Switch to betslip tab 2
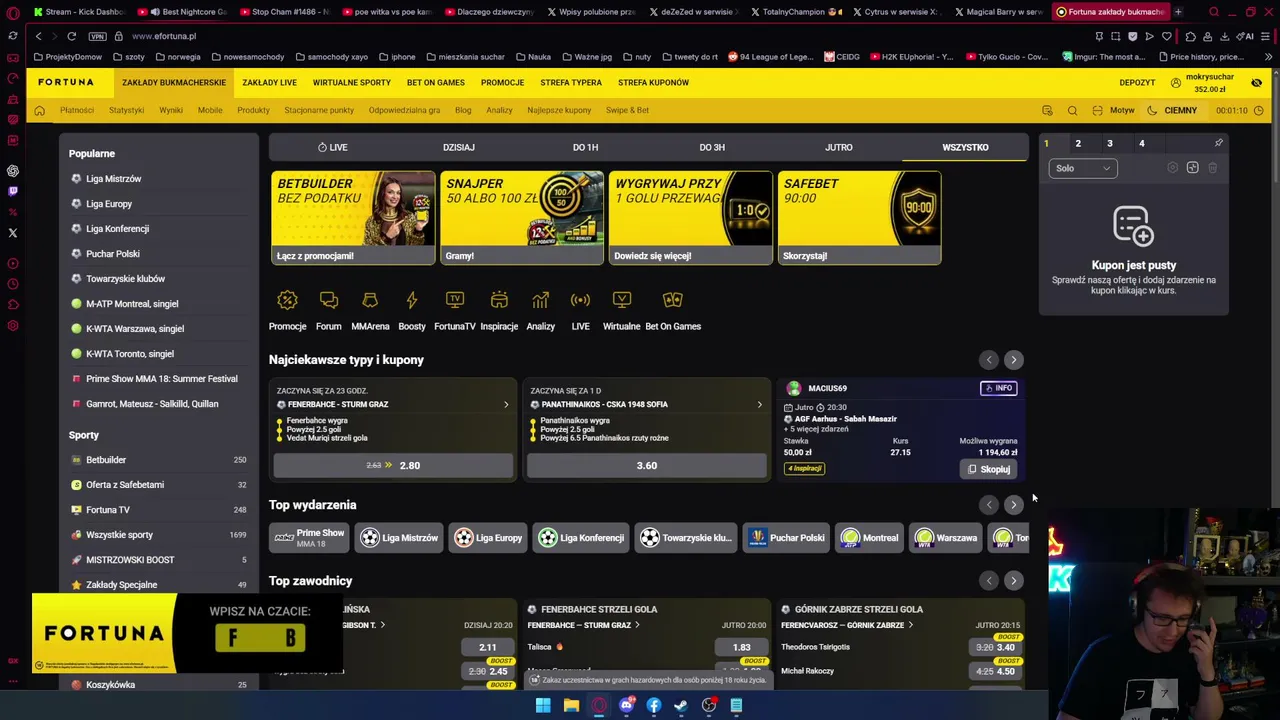Image resolution: width=1280 pixels, height=720 pixels. point(1078,143)
